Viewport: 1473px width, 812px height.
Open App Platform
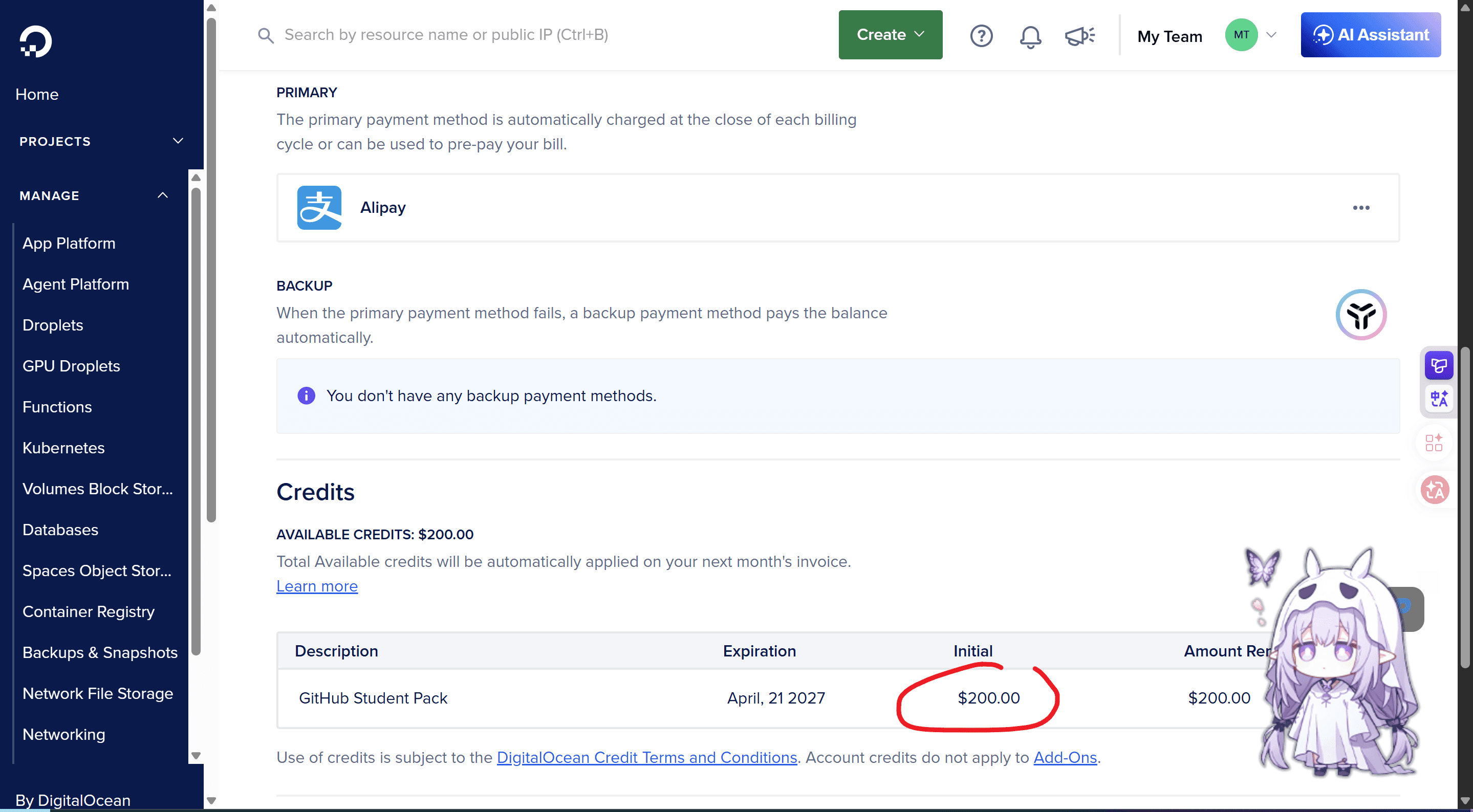pyautogui.click(x=69, y=243)
